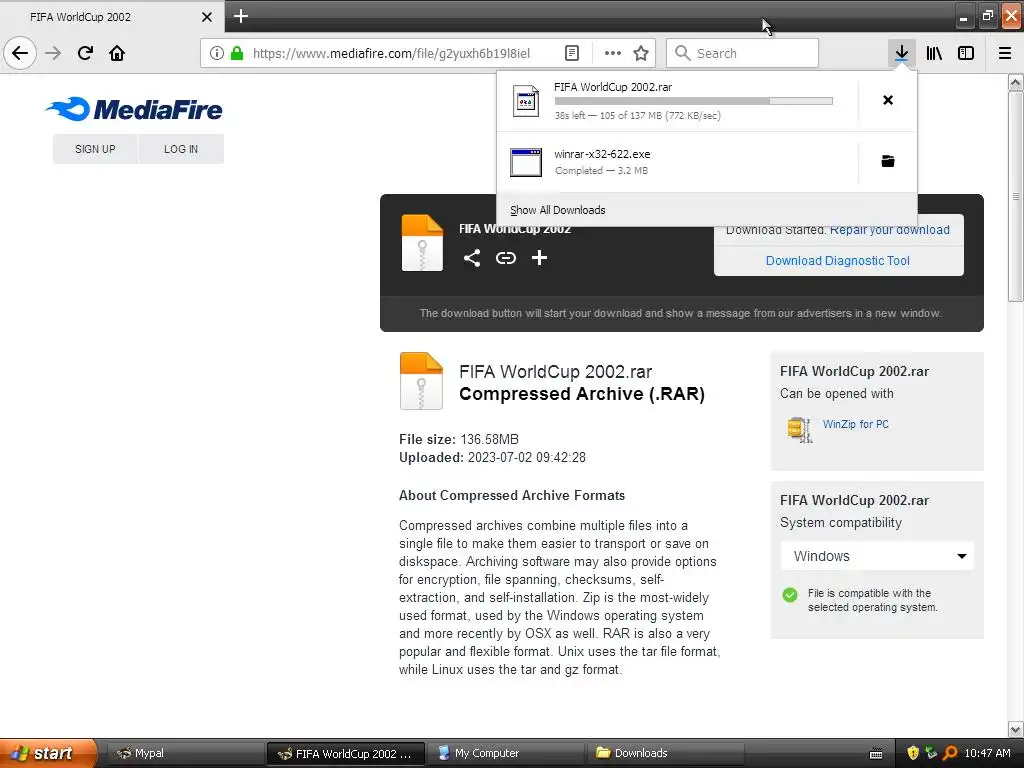1024x768 pixels.
Task: Click the SIGN UP button
Action: pyautogui.click(x=95, y=149)
